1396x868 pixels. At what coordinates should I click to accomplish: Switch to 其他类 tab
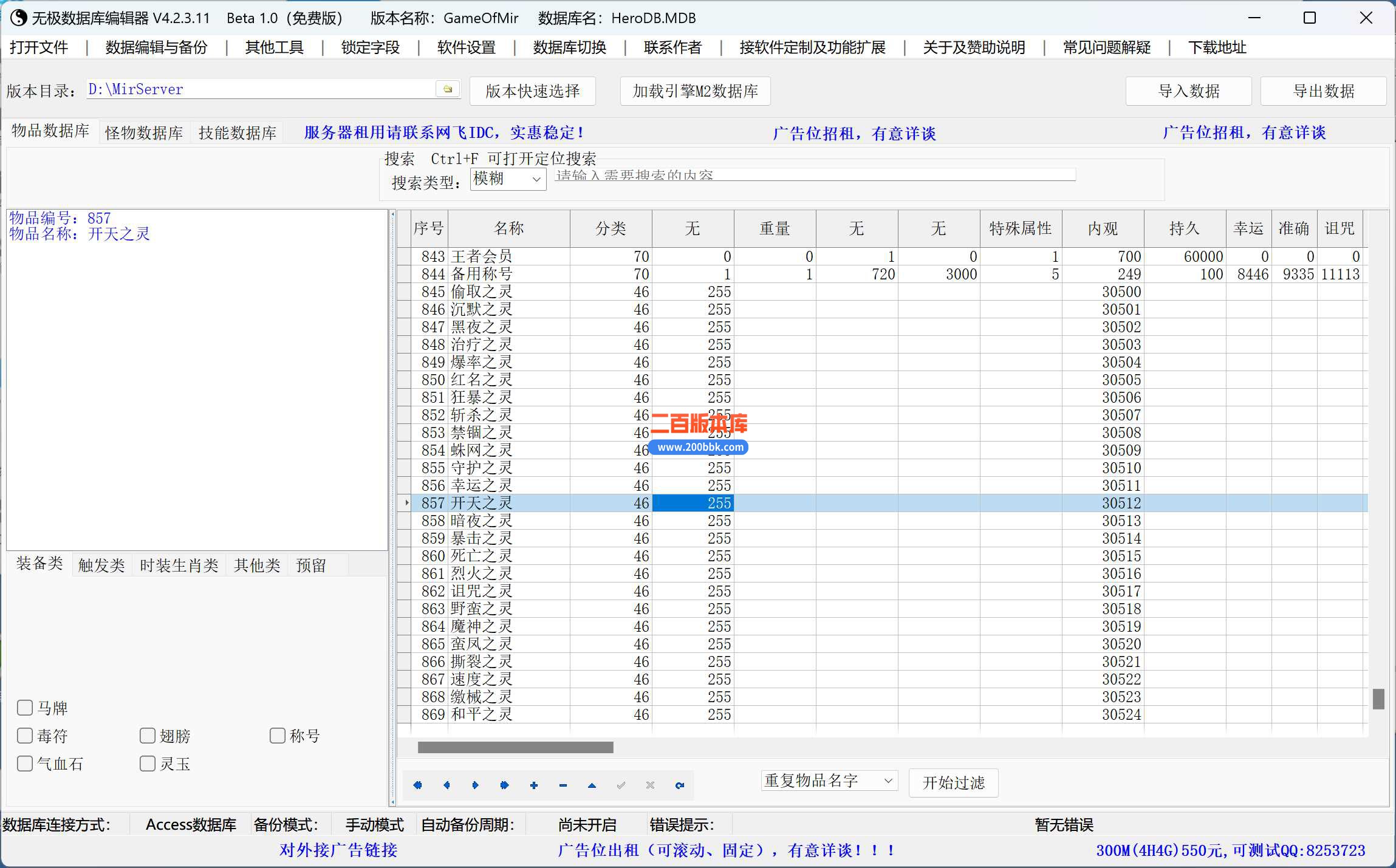pyautogui.click(x=257, y=566)
